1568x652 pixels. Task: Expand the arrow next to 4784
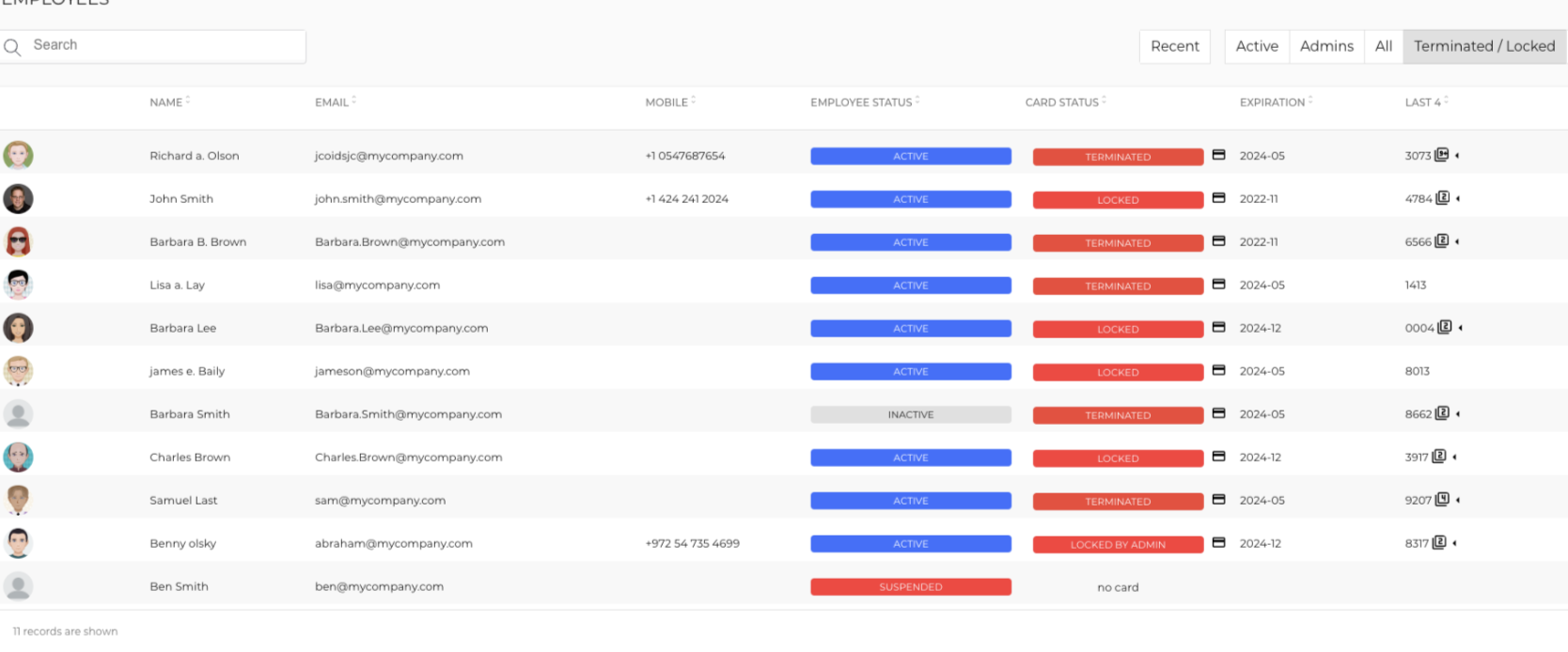tap(1457, 198)
